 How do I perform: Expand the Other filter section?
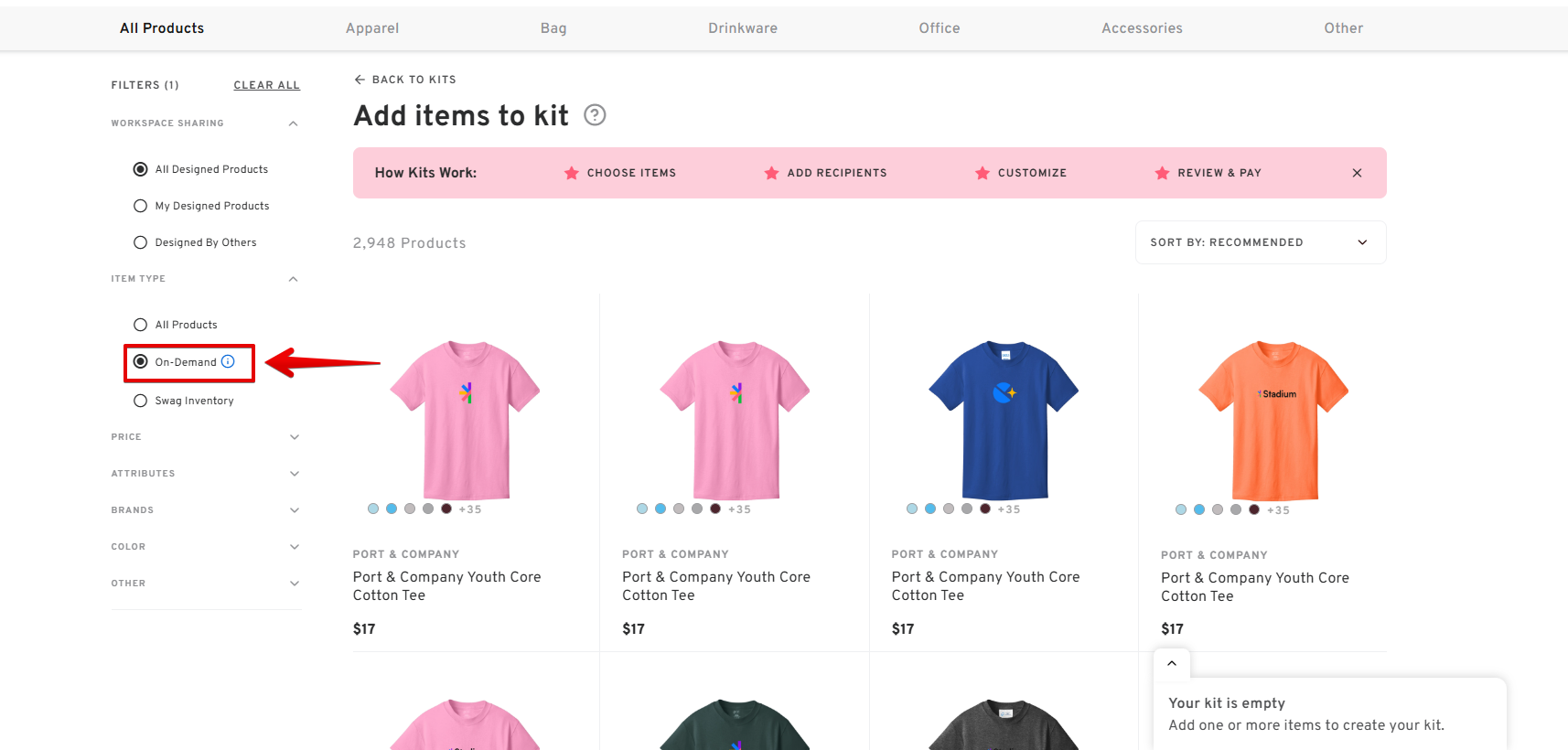click(x=295, y=584)
